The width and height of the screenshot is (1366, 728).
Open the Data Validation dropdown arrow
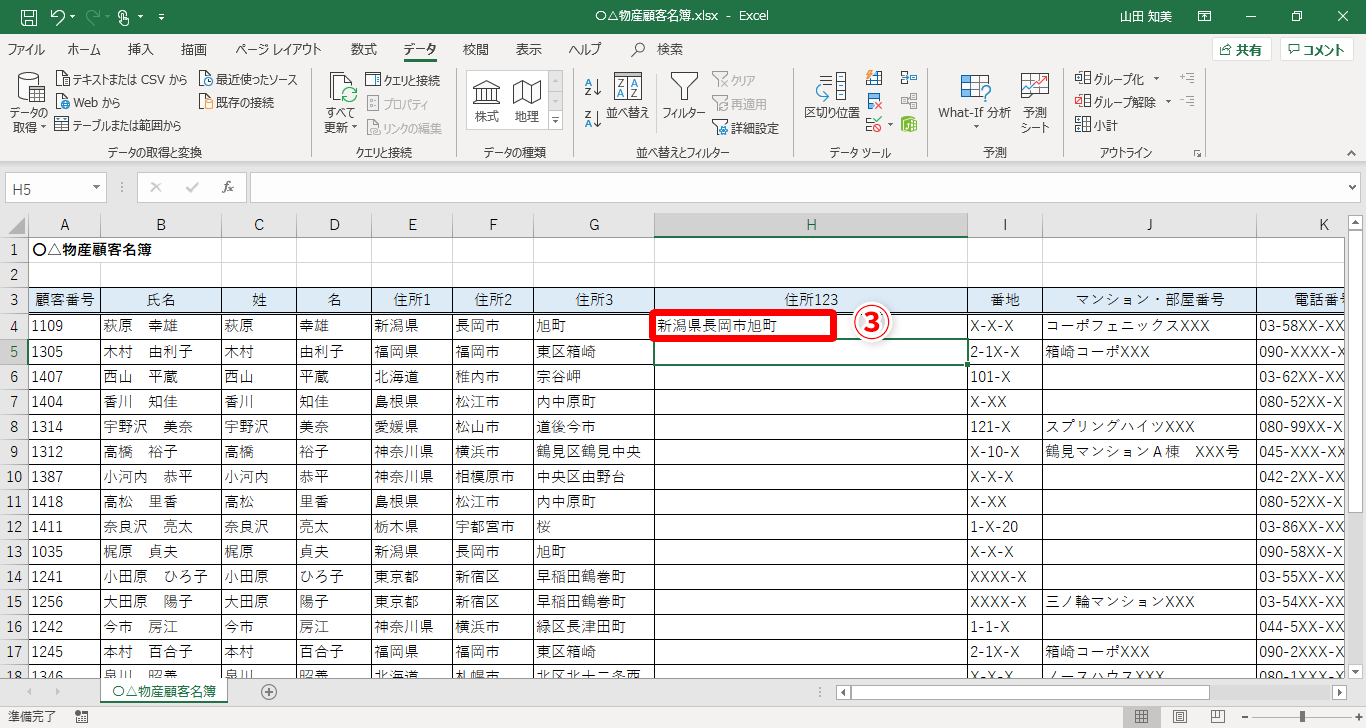[890, 126]
